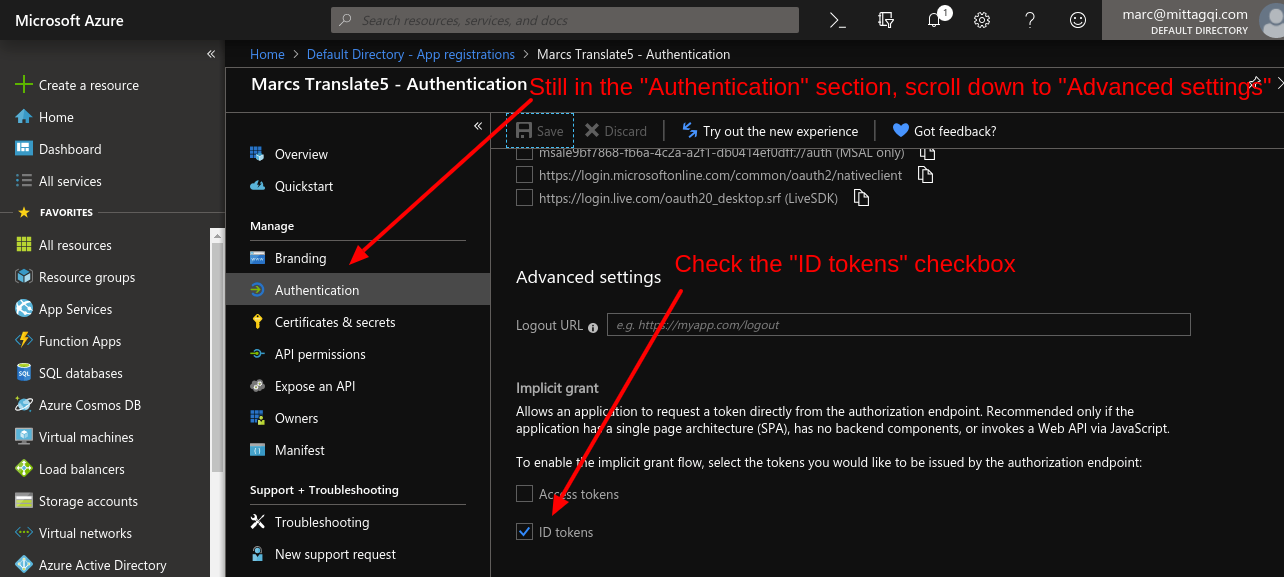Screen dimensions: 1284x577
Task: Click Try out the new experience
Action: [770, 131]
